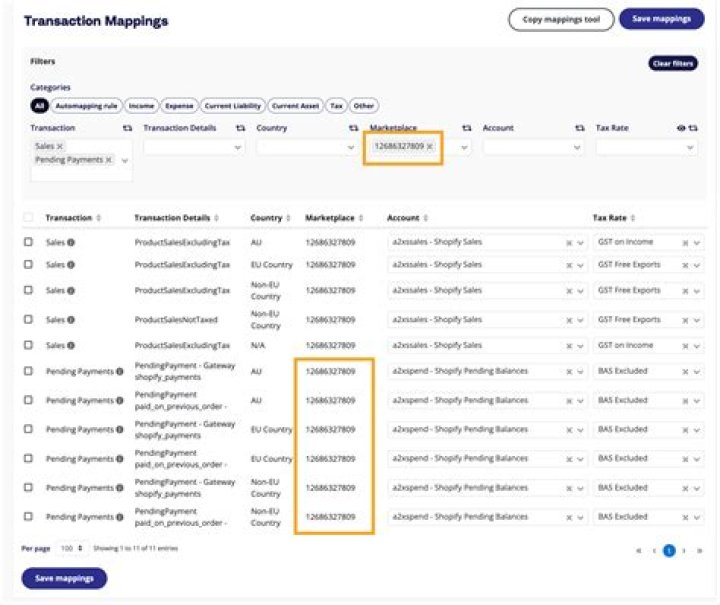Click the swap icon beside Country filter label

coord(353,129)
